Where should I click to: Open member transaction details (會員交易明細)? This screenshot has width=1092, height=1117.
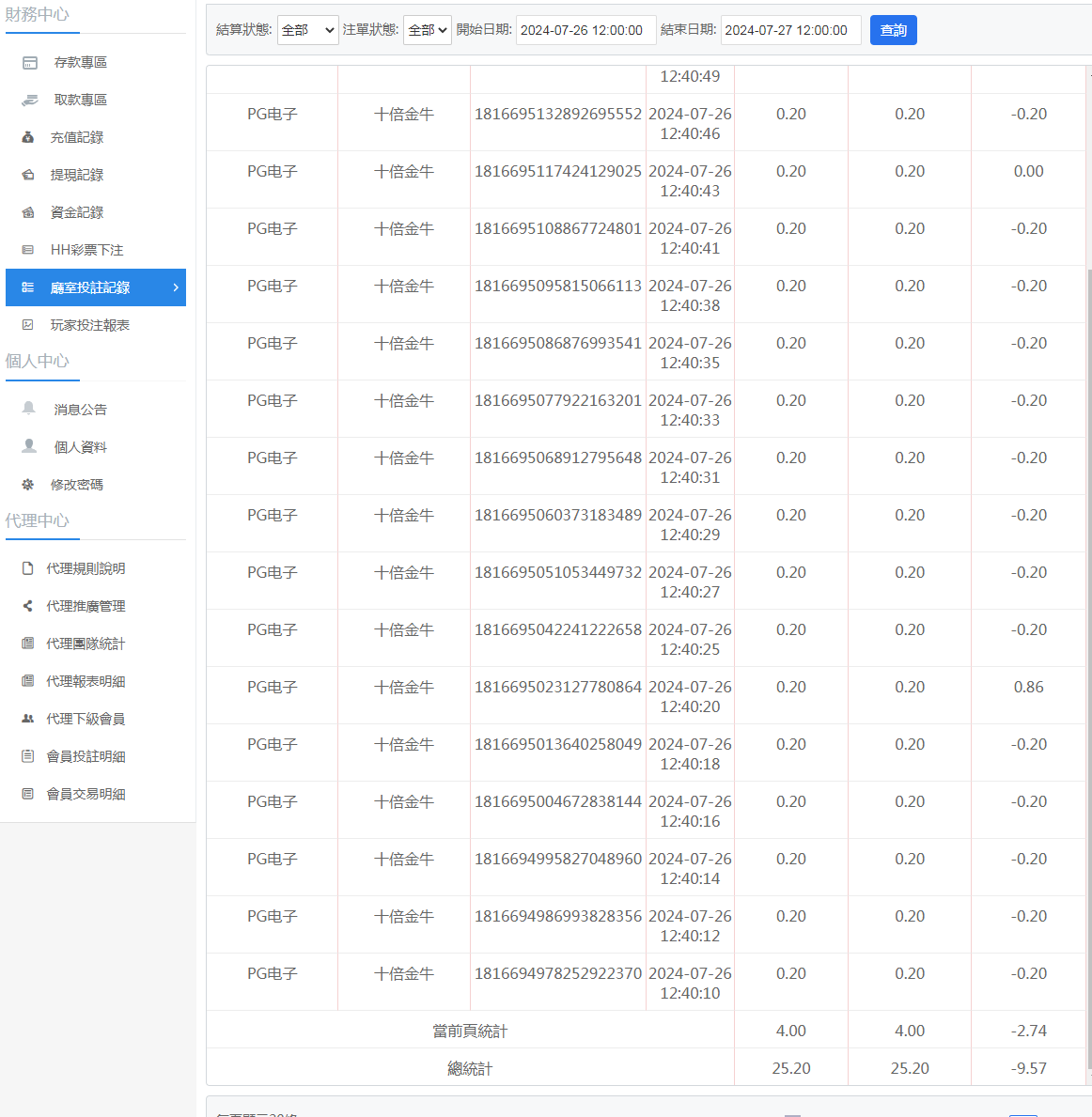(86, 794)
